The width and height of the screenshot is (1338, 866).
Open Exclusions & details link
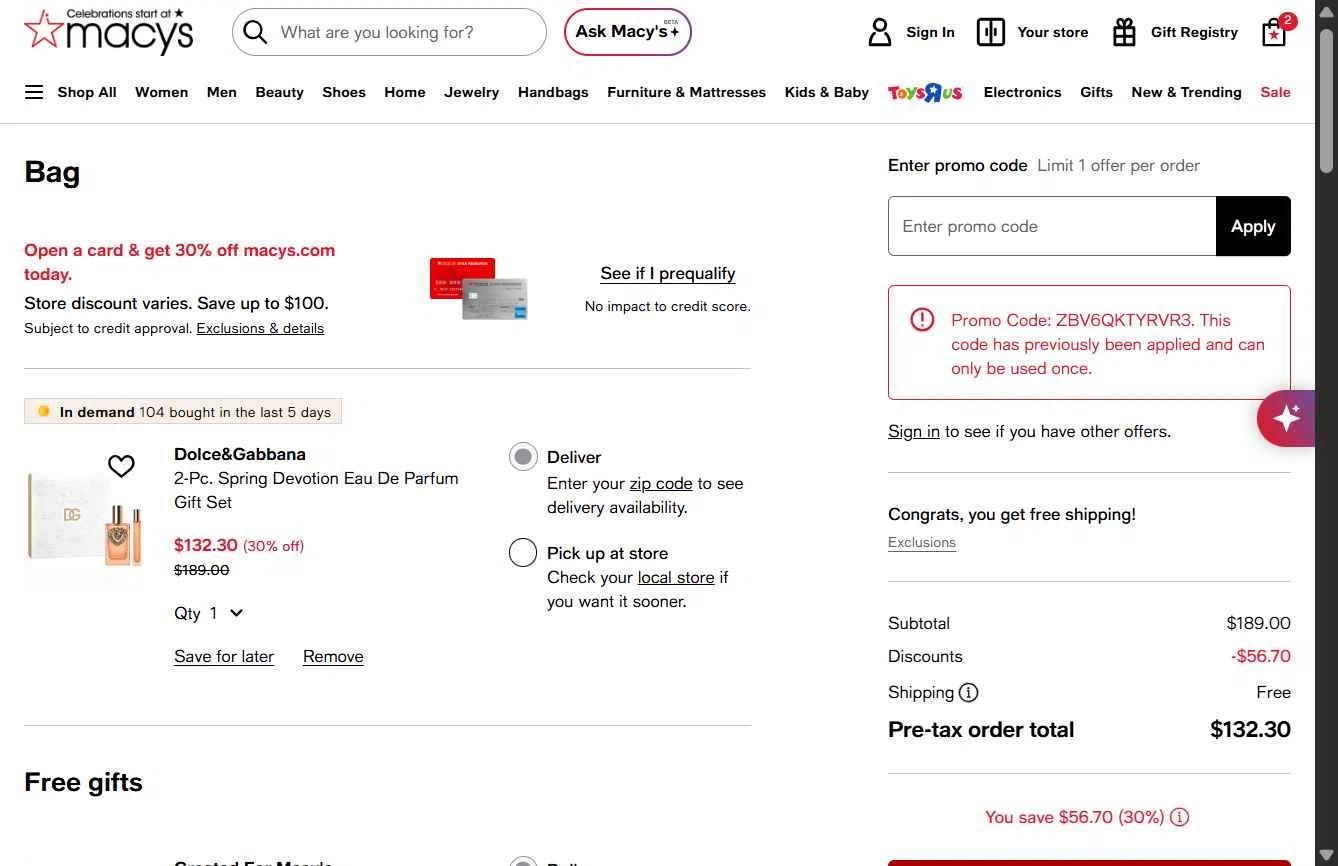[x=260, y=328]
